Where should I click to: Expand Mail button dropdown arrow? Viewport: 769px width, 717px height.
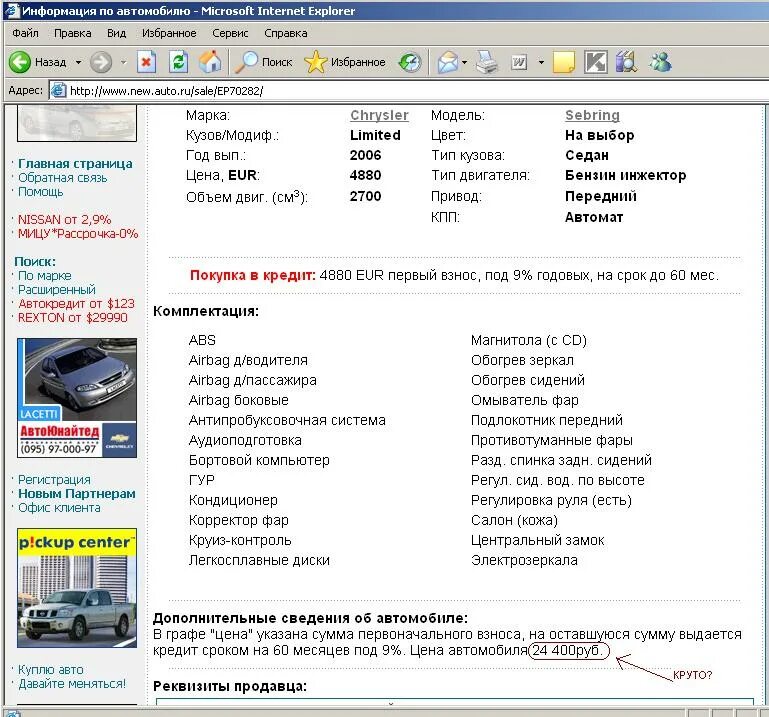pos(464,62)
